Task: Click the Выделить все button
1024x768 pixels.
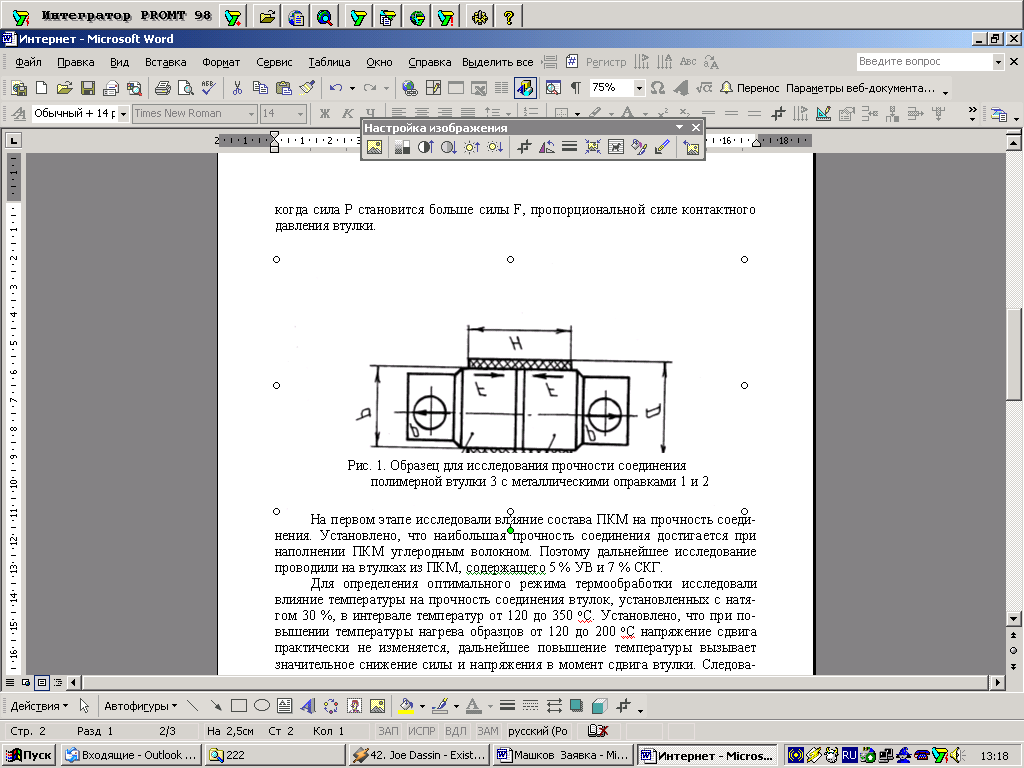Action: pyautogui.click(x=498, y=62)
